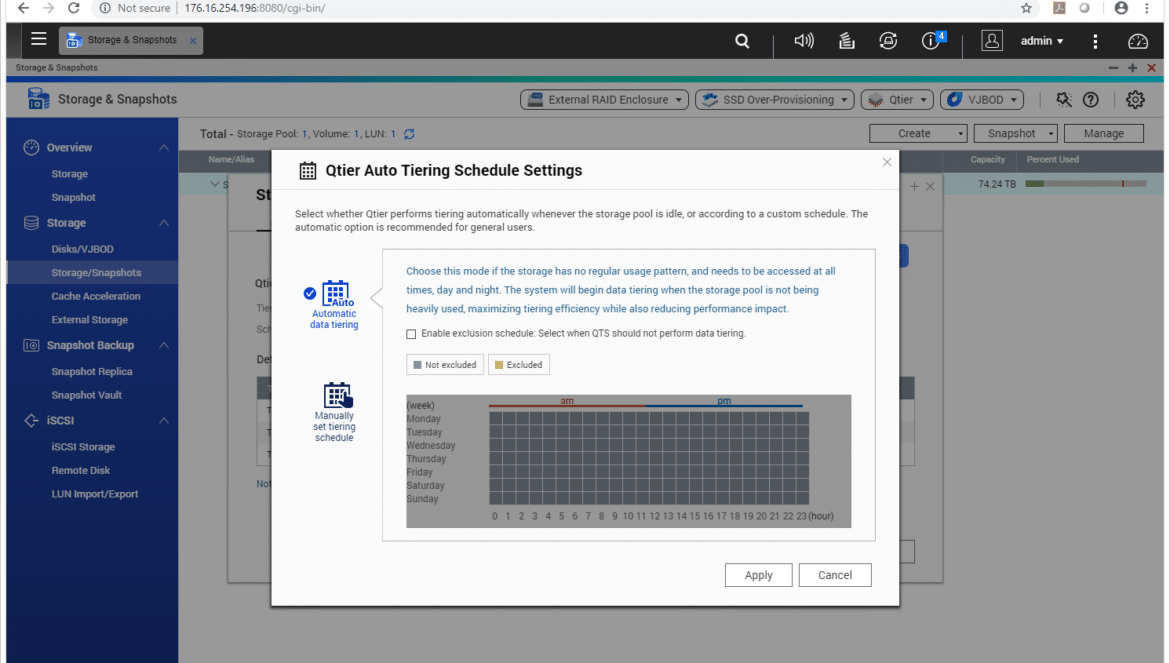The image size is (1170, 663).
Task: Click the Percent Used capacity bar
Action: point(1086,183)
